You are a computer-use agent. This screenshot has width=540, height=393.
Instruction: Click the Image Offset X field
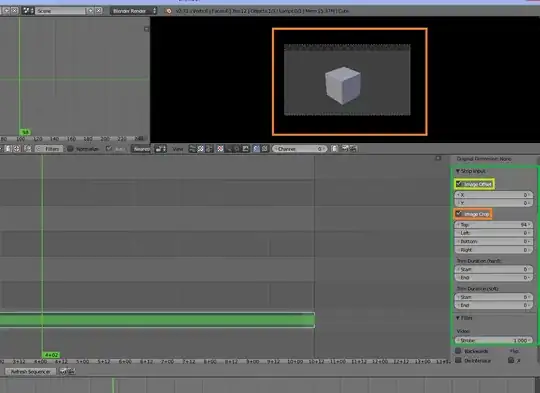(494, 195)
